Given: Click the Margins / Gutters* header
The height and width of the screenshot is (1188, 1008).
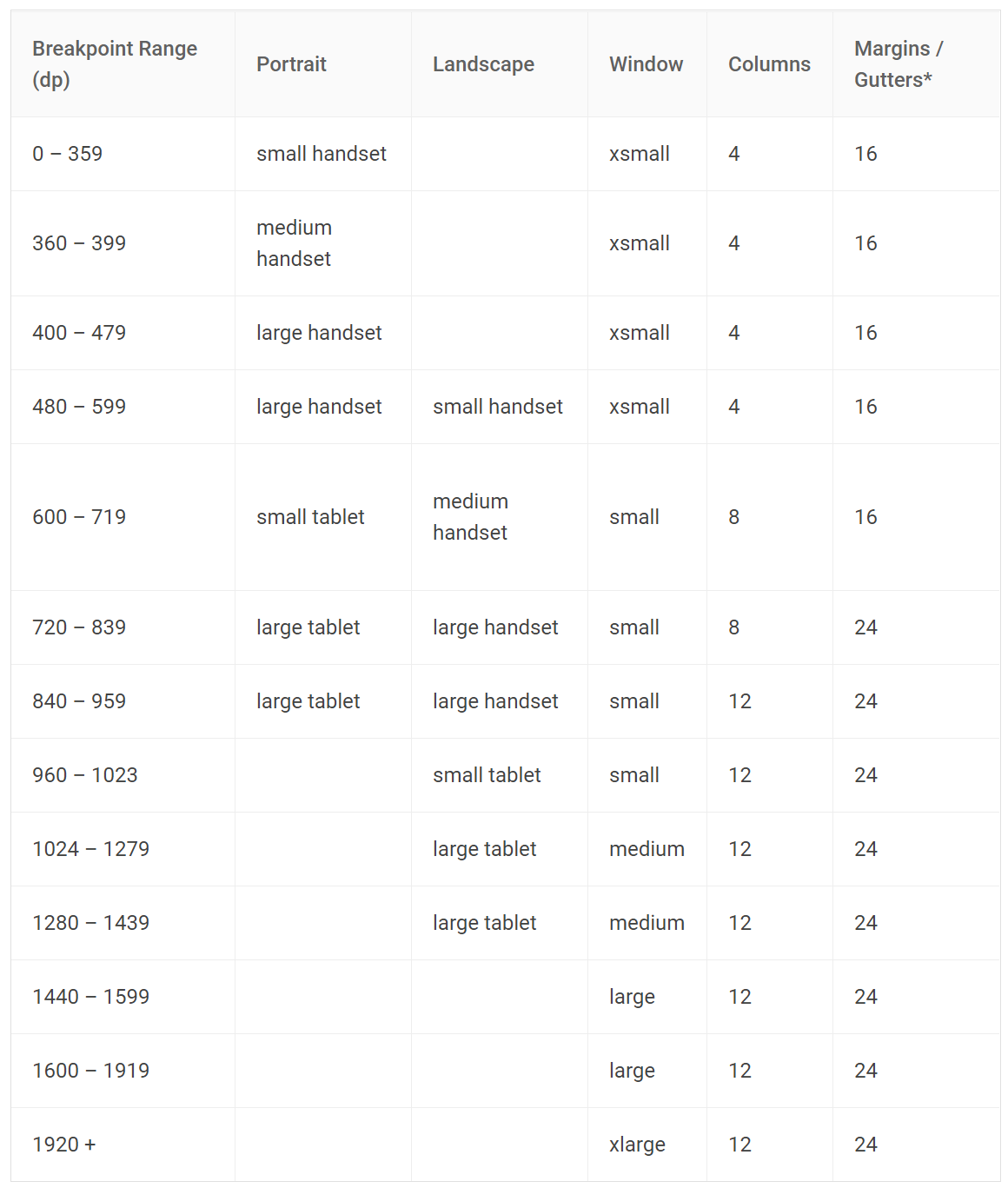Looking at the screenshot, I should [x=917, y=64].
